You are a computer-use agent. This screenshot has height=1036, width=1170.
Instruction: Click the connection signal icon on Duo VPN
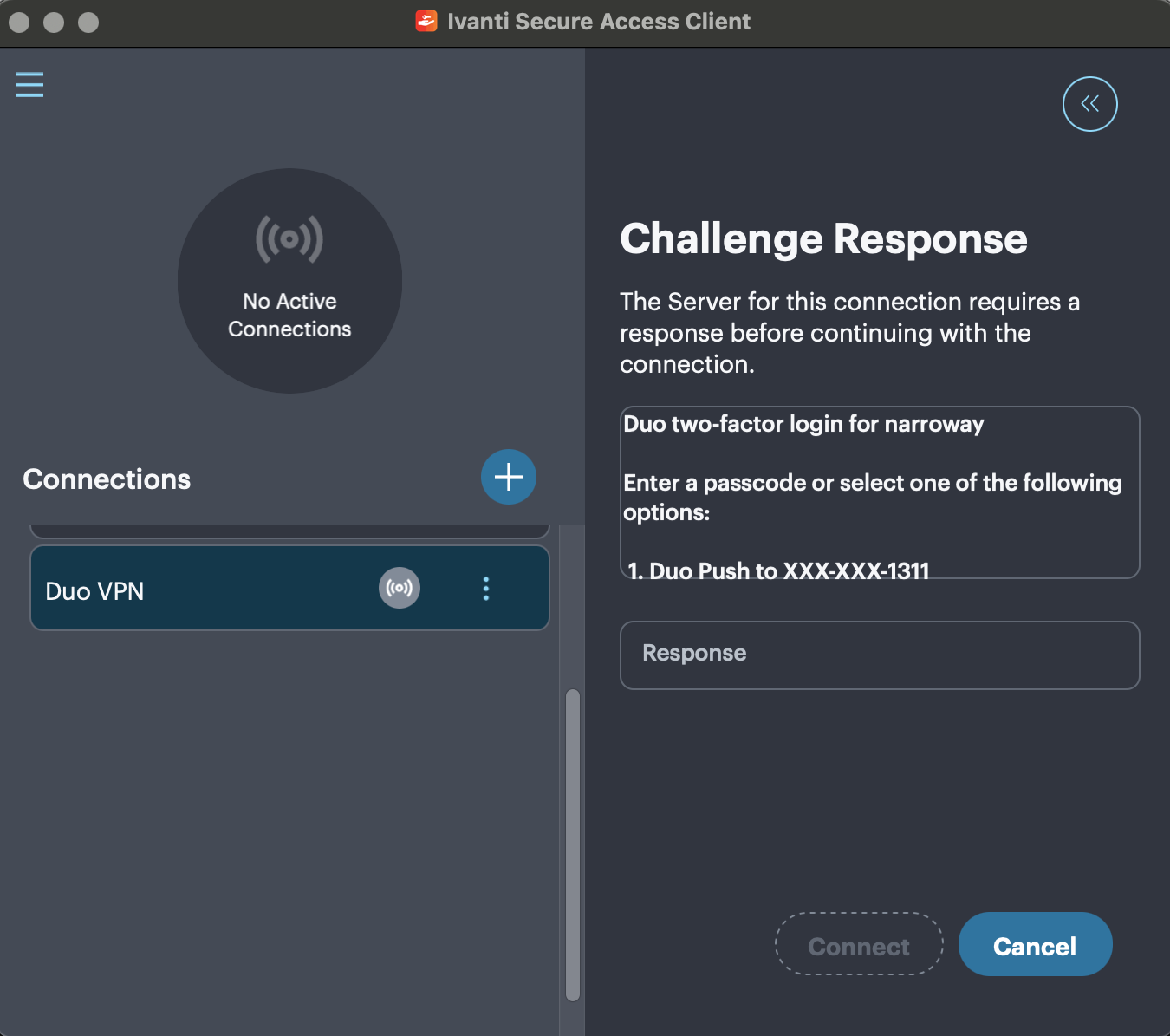point(400,588)
